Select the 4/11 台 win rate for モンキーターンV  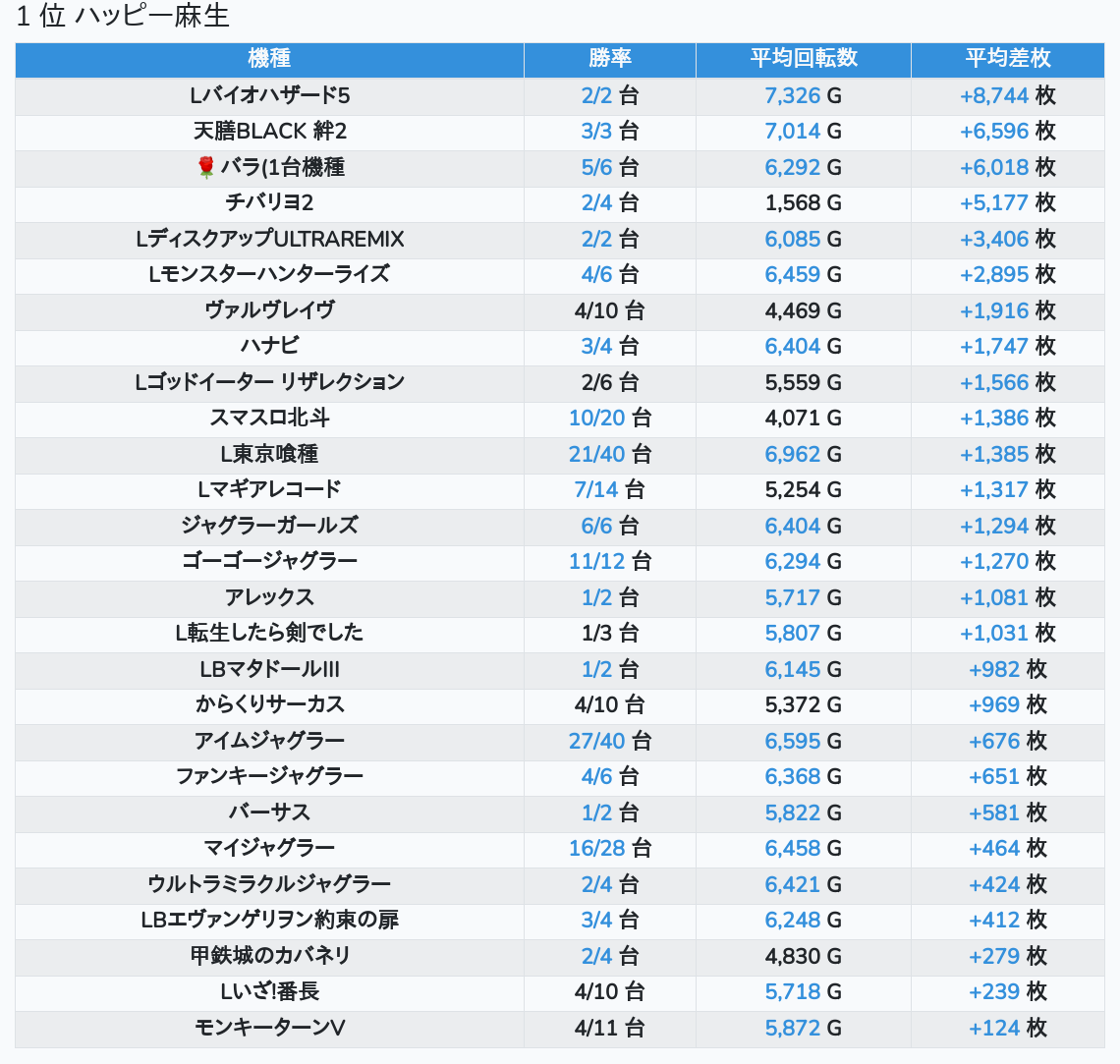[610, 1029]
